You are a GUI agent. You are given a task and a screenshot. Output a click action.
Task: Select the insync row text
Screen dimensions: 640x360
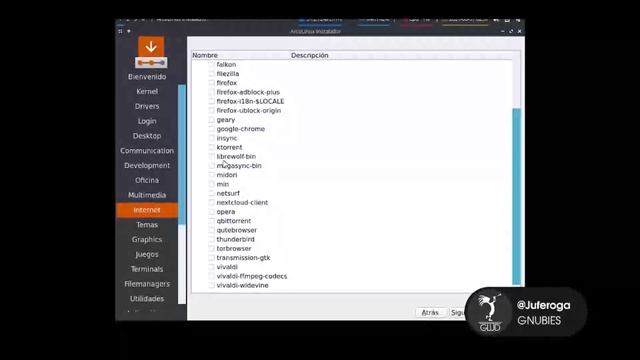click(227, 138)
